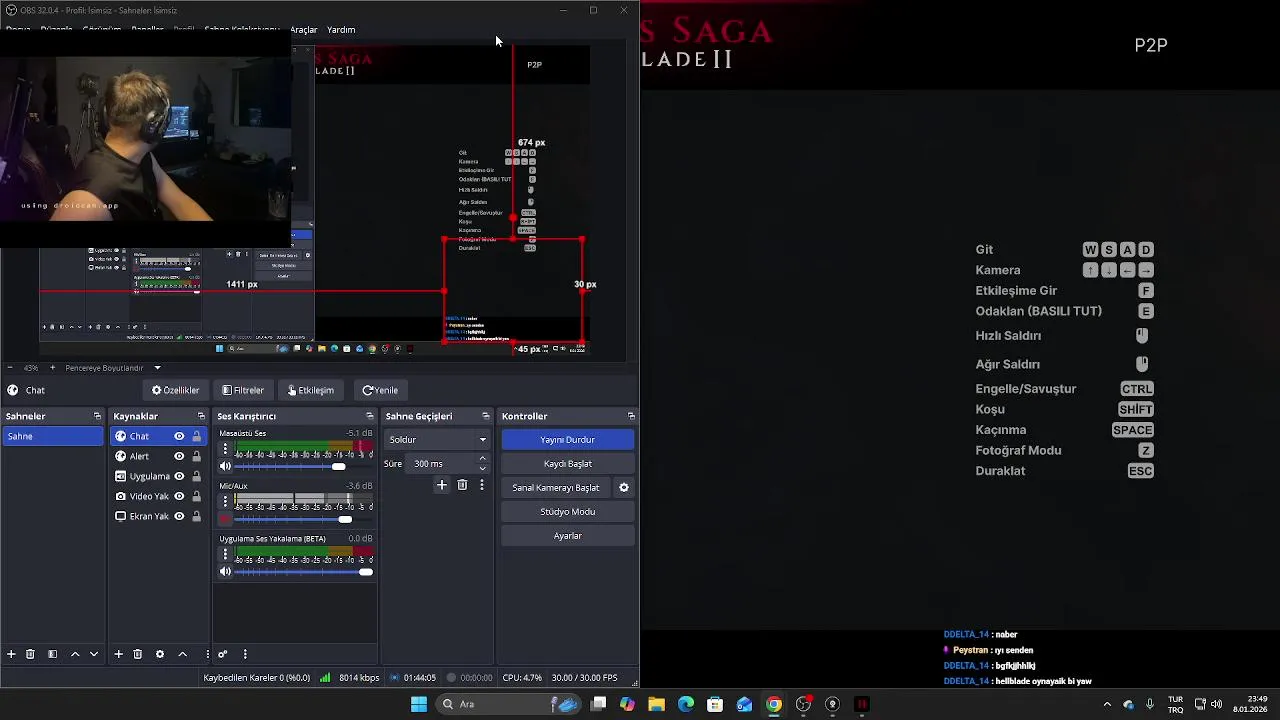Open scene filters icon in Sahneler toolbar
Viewport: 1280px width, 720px height.
[52, 654]
